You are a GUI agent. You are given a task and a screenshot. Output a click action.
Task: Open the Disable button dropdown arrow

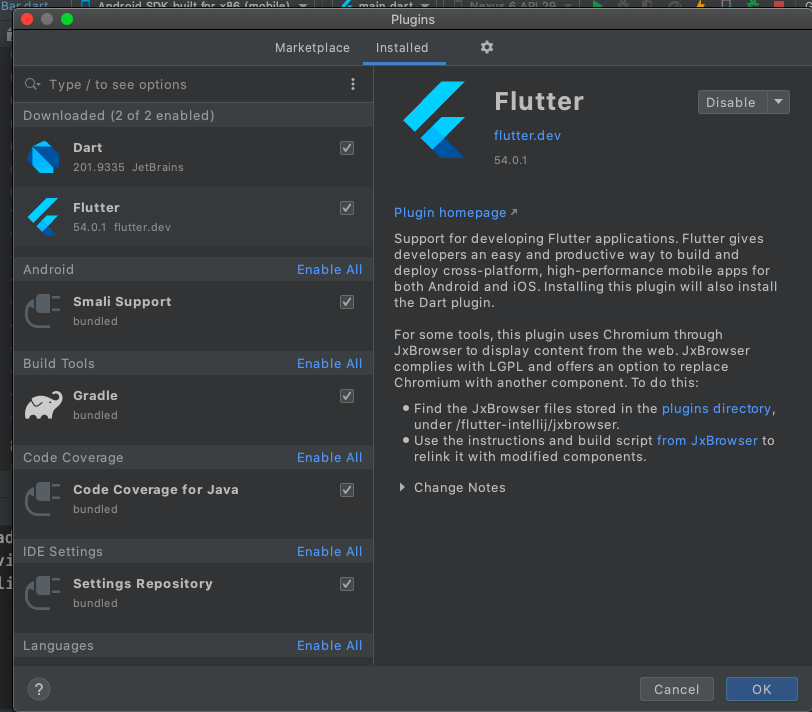[x=778, y=102]
